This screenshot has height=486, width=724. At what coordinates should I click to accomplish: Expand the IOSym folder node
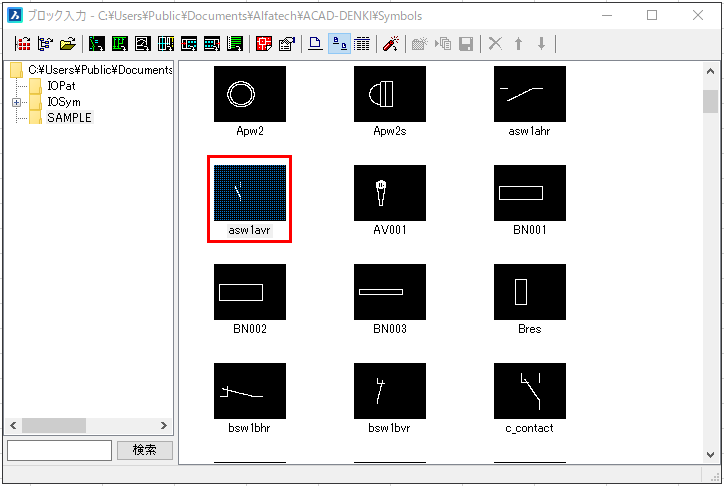(x=17, y=102)
